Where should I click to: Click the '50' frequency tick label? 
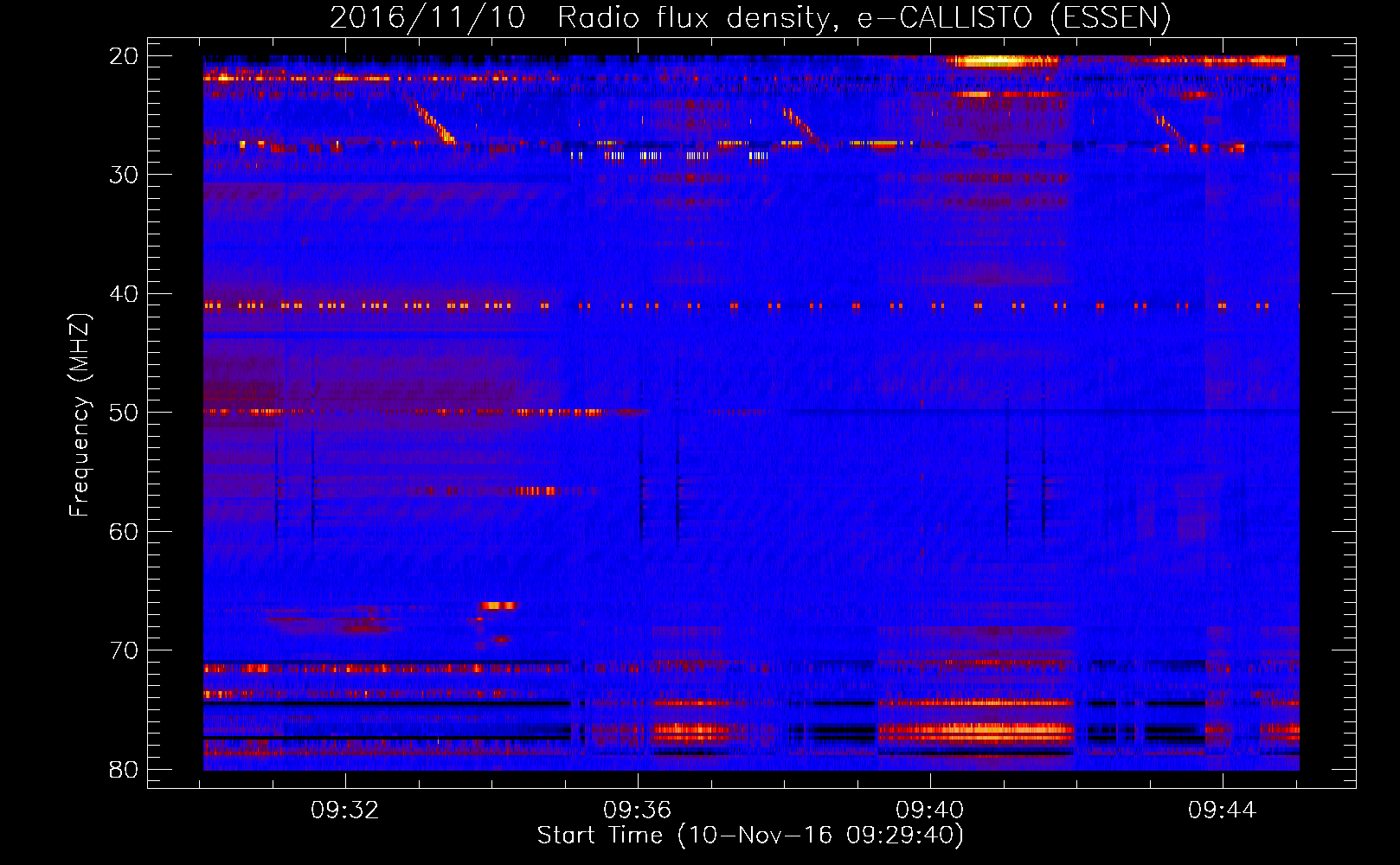124,413
